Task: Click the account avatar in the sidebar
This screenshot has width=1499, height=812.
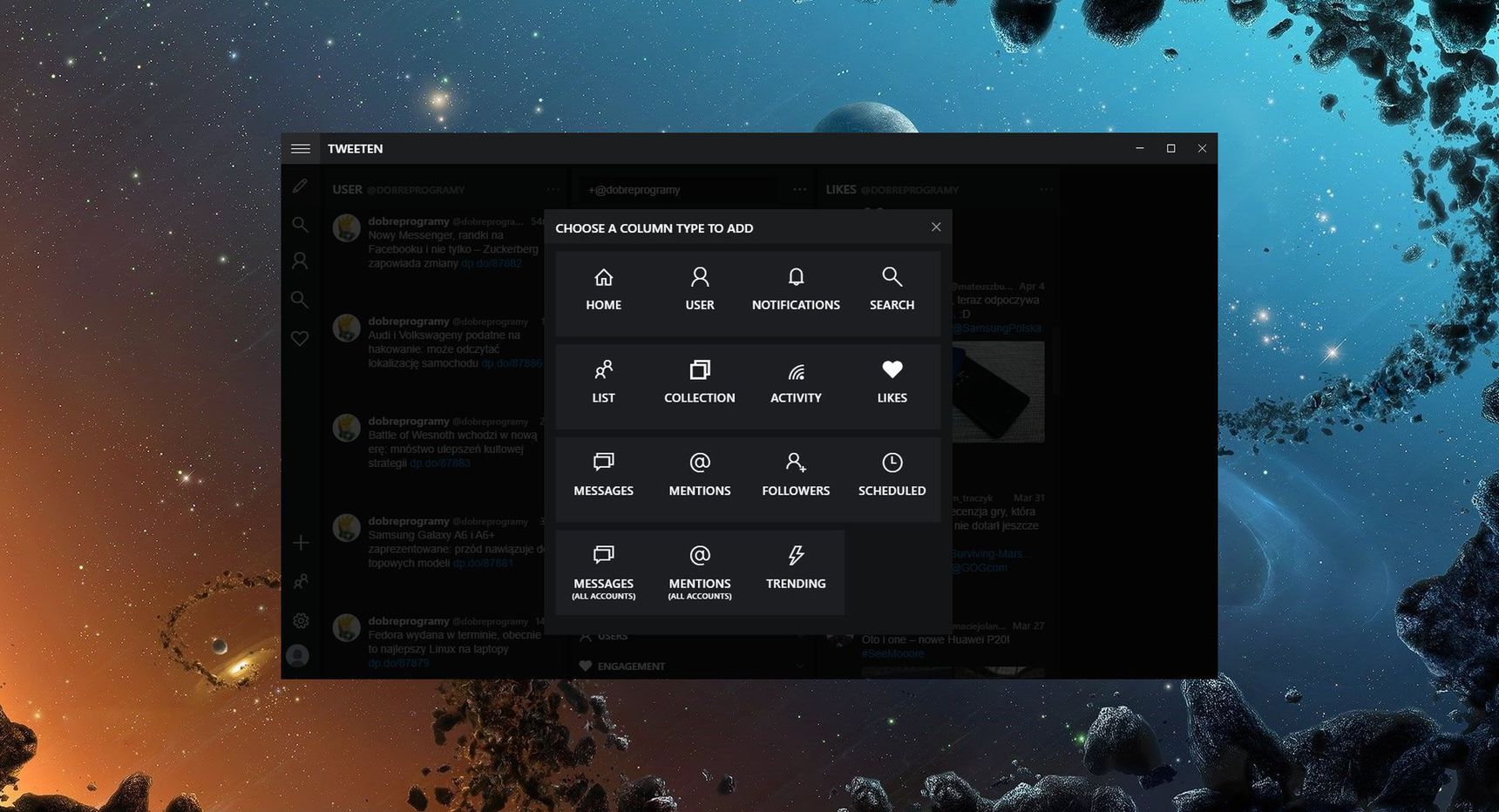Action: click(298, 655)
